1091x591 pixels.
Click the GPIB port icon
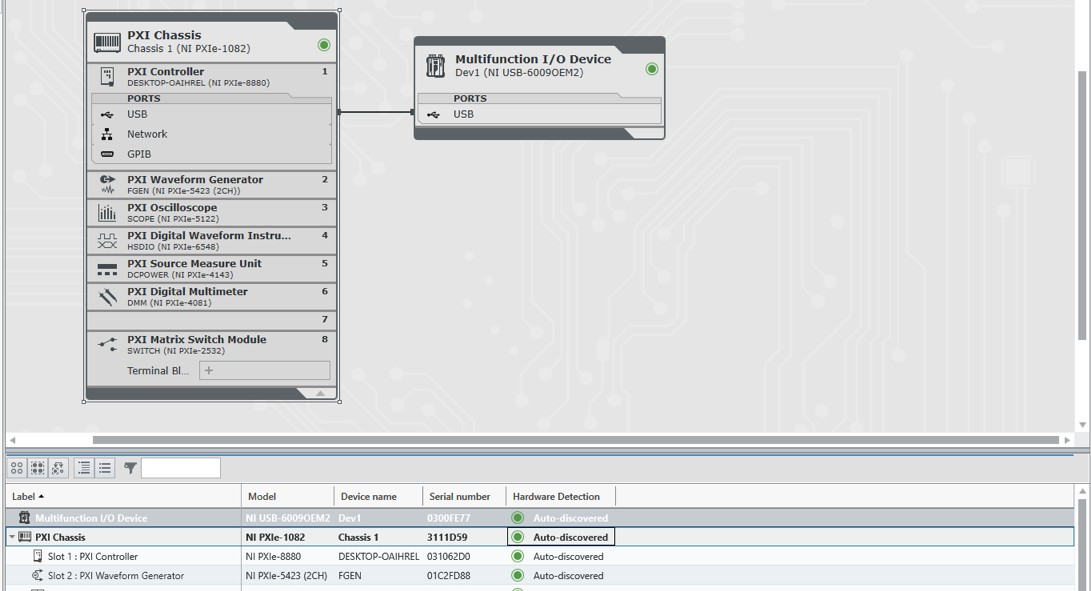coord(107,154)
